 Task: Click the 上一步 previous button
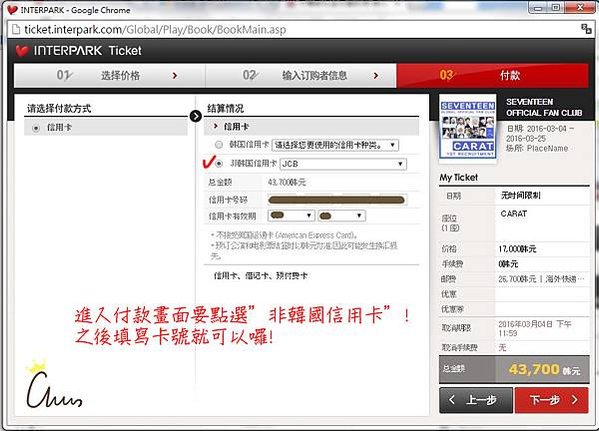pos(476,400)
